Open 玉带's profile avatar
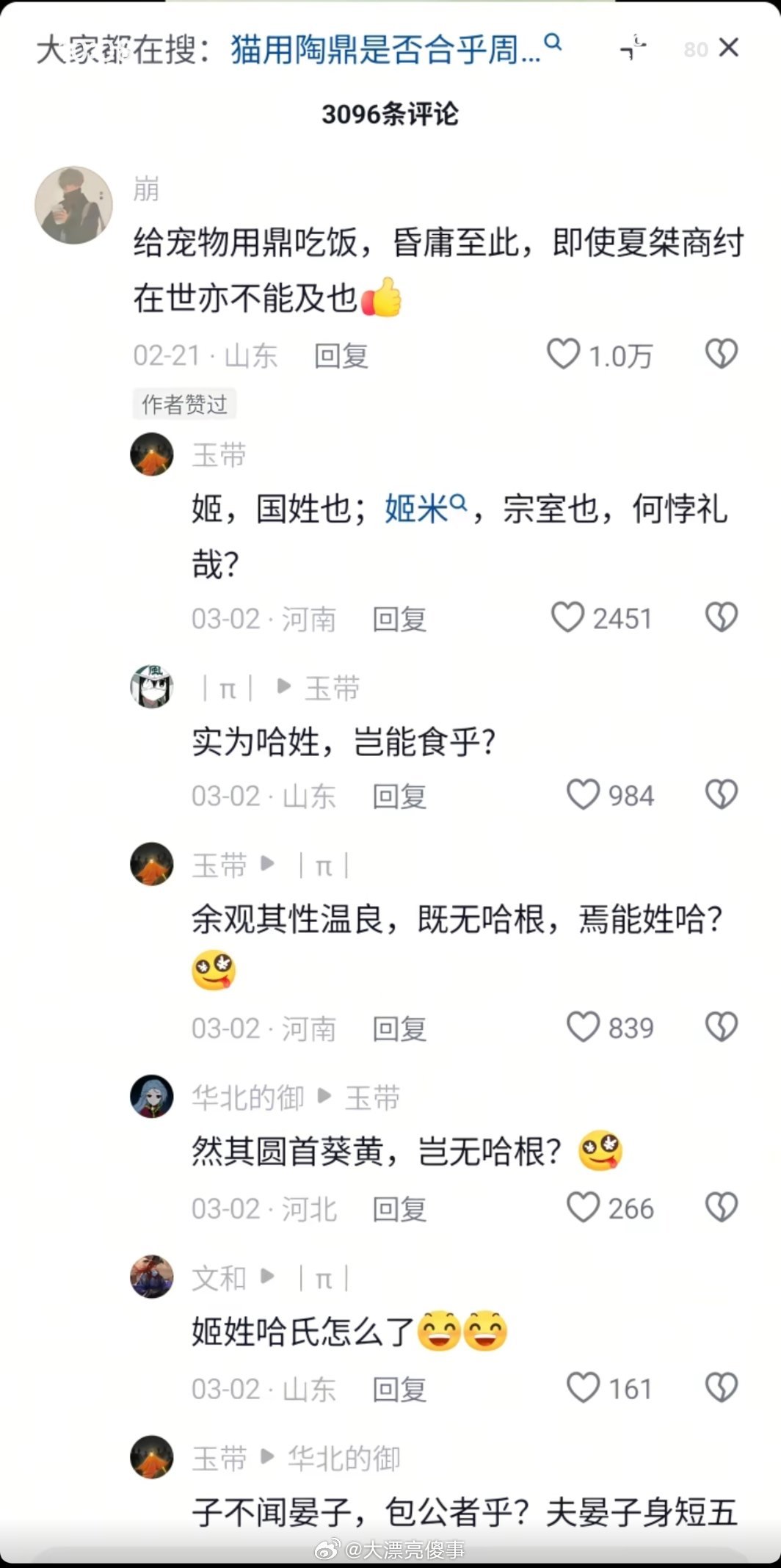This screenshot has height=1568, width=781. pos(151,455)
